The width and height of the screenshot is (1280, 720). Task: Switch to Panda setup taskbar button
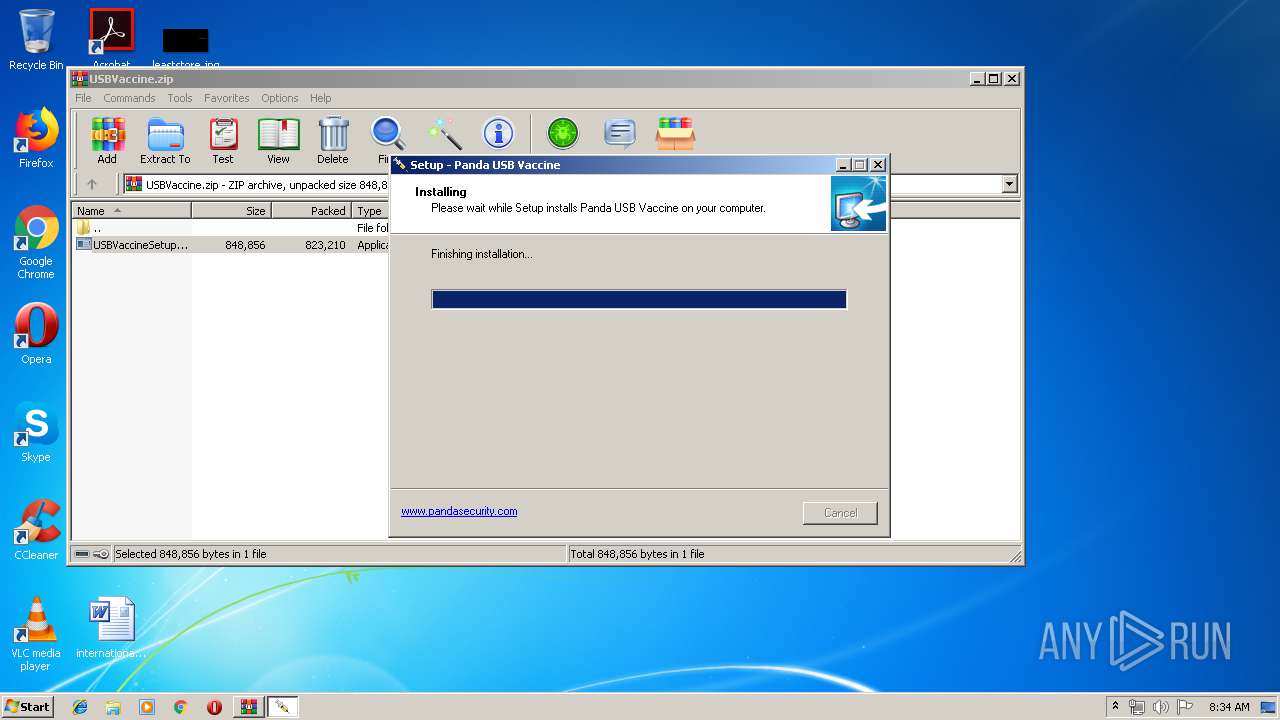pyautogui.click(x=283, y=707)
